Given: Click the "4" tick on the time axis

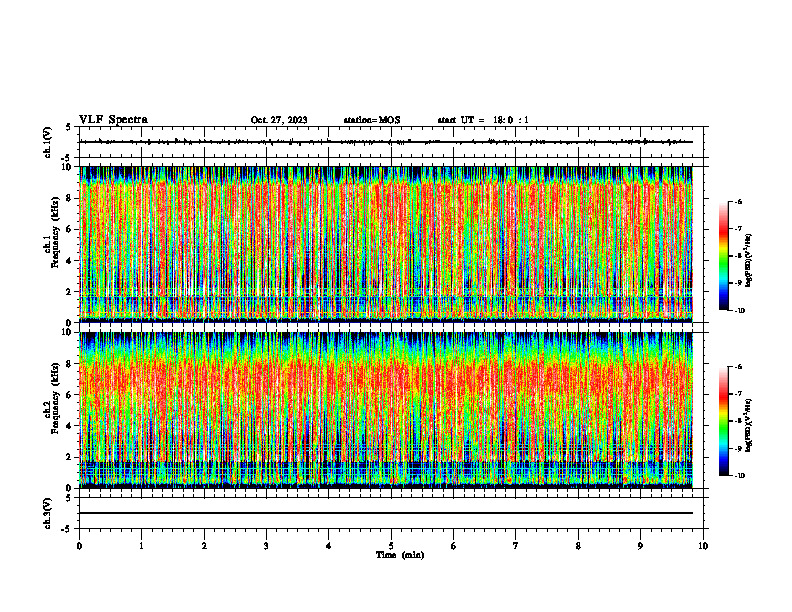Looking at the screenshot, I should tap(329, 546).
